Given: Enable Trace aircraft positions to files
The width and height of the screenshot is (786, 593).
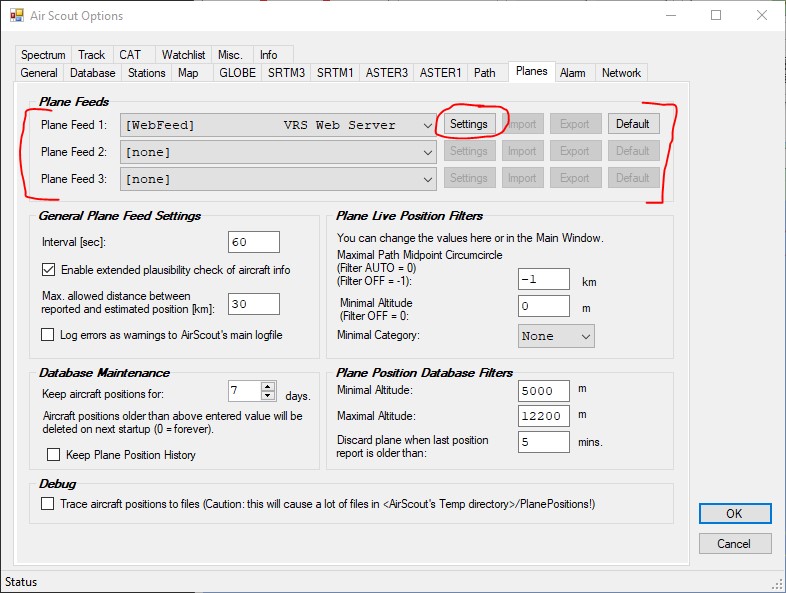Looking at the screenshot, I should (x=48, y=504).
